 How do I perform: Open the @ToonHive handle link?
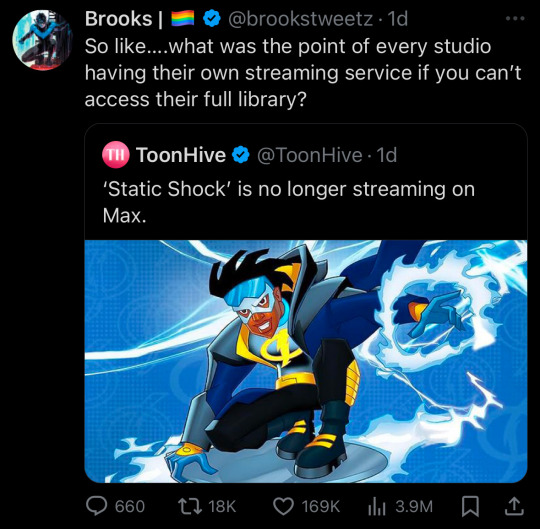point(309,155)
